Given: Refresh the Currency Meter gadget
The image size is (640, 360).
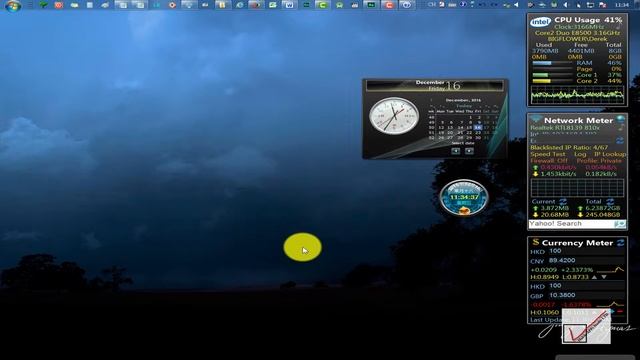Looking at the screenshot, I should pyautogui.click(x=620, y=243).
